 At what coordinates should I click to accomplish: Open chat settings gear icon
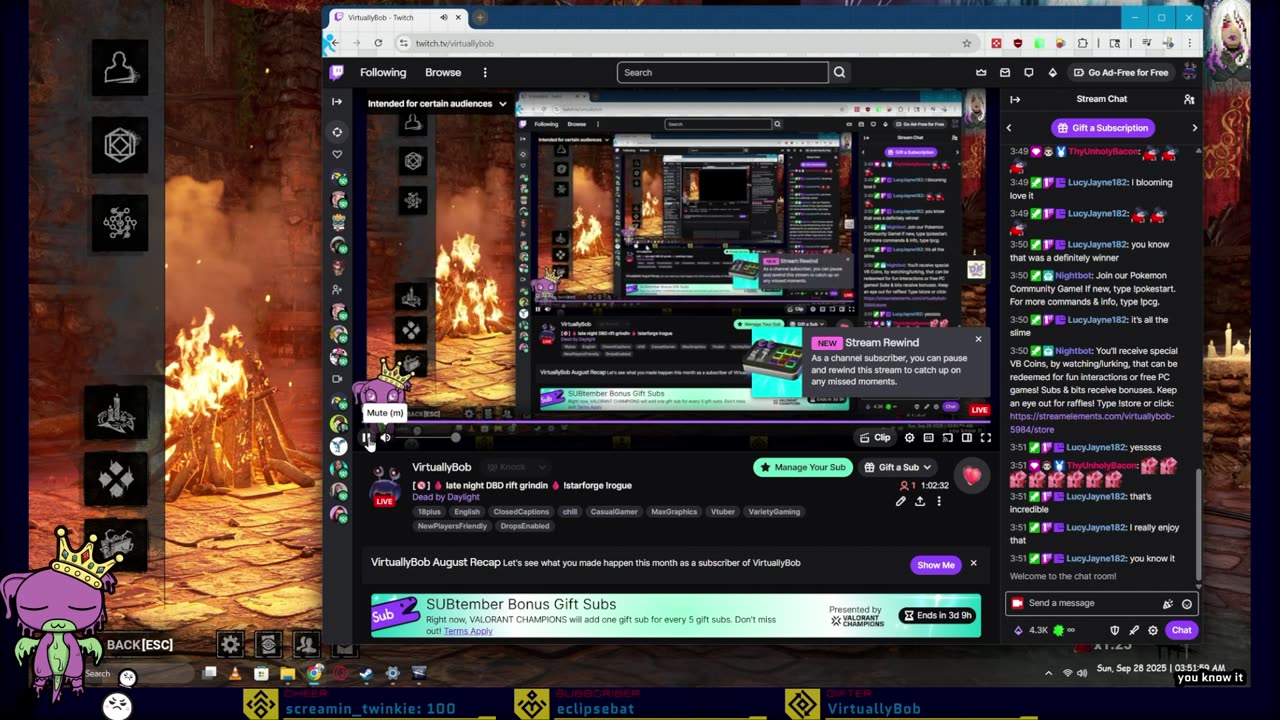point(1153,630)
